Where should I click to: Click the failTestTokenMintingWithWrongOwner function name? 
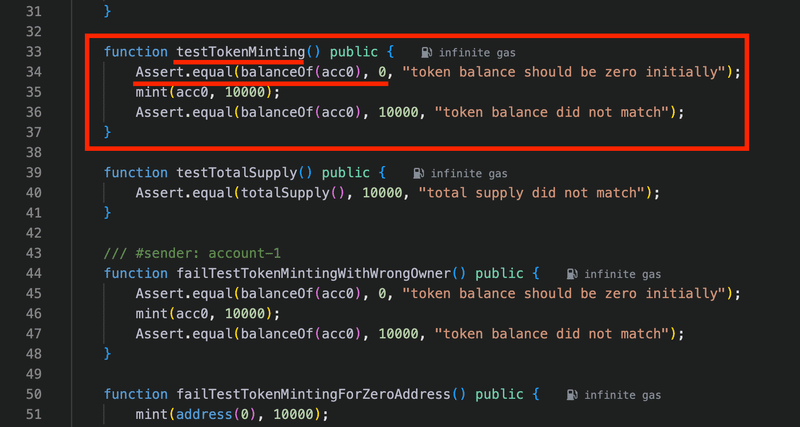(313, 273)
